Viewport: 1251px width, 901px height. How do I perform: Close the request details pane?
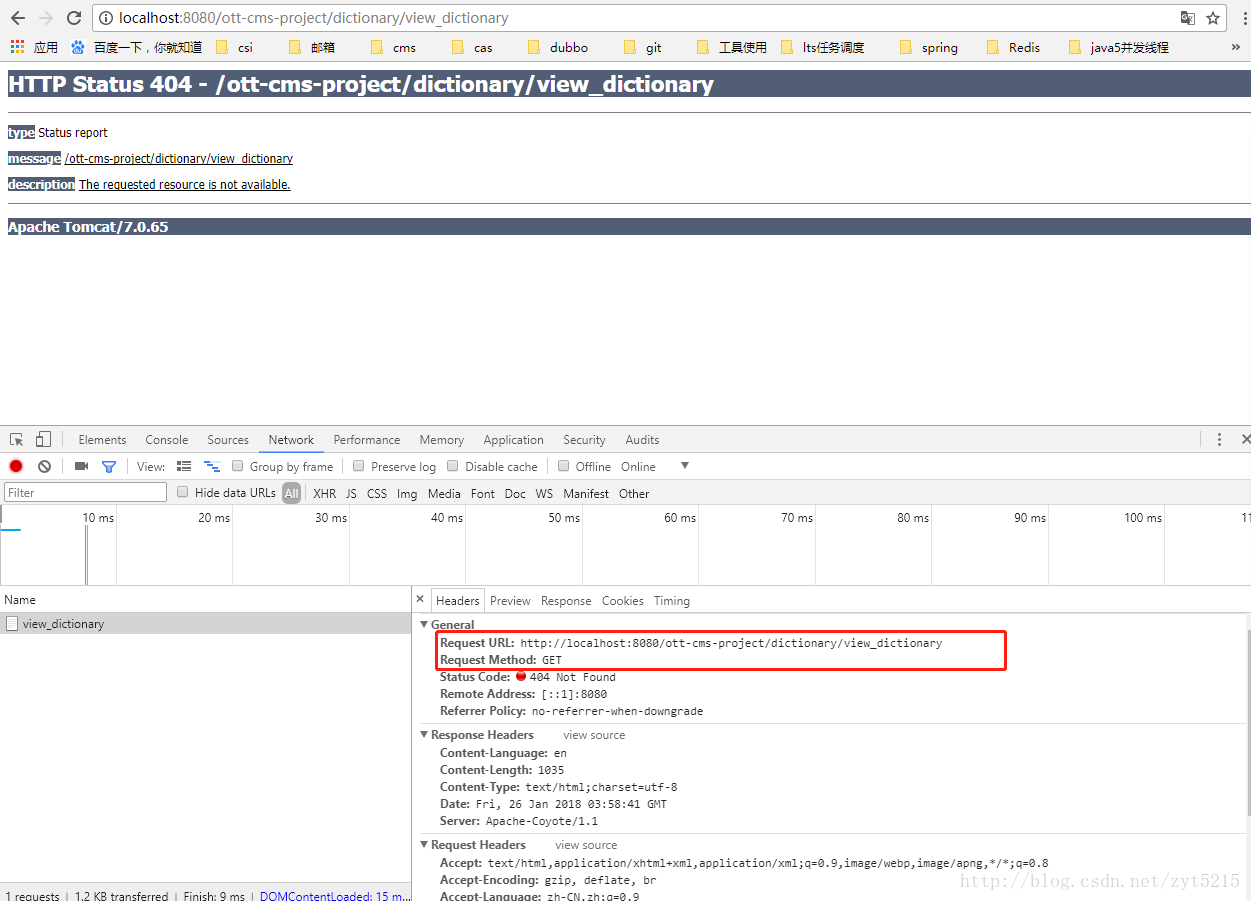pos(420,600)
